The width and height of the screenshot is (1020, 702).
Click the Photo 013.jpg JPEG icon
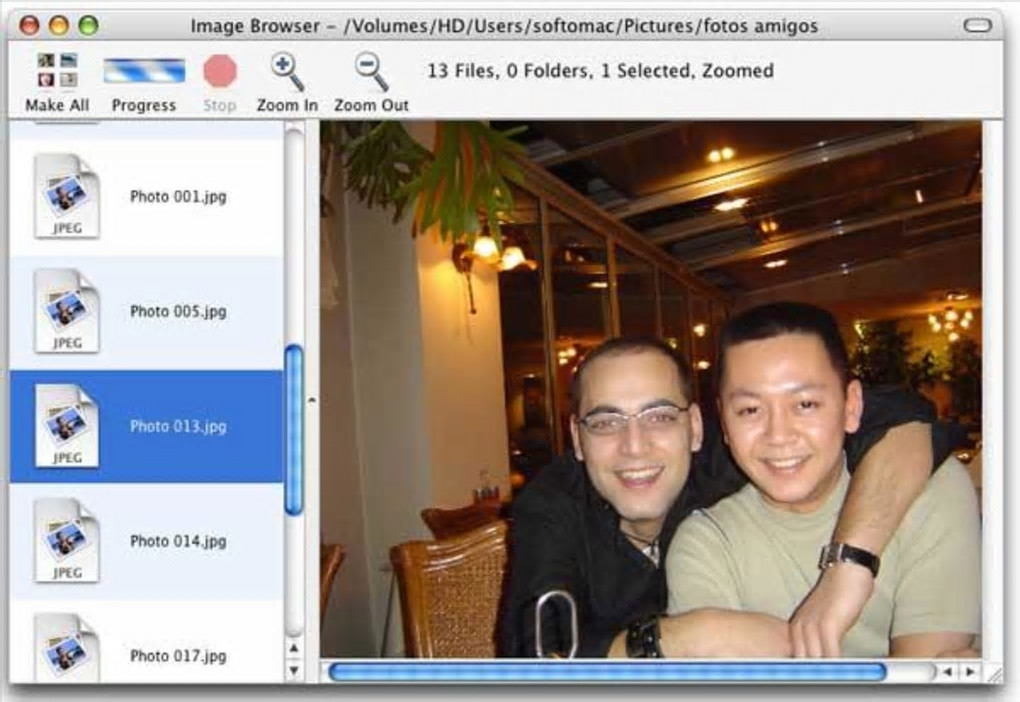[x=66, y=426]
